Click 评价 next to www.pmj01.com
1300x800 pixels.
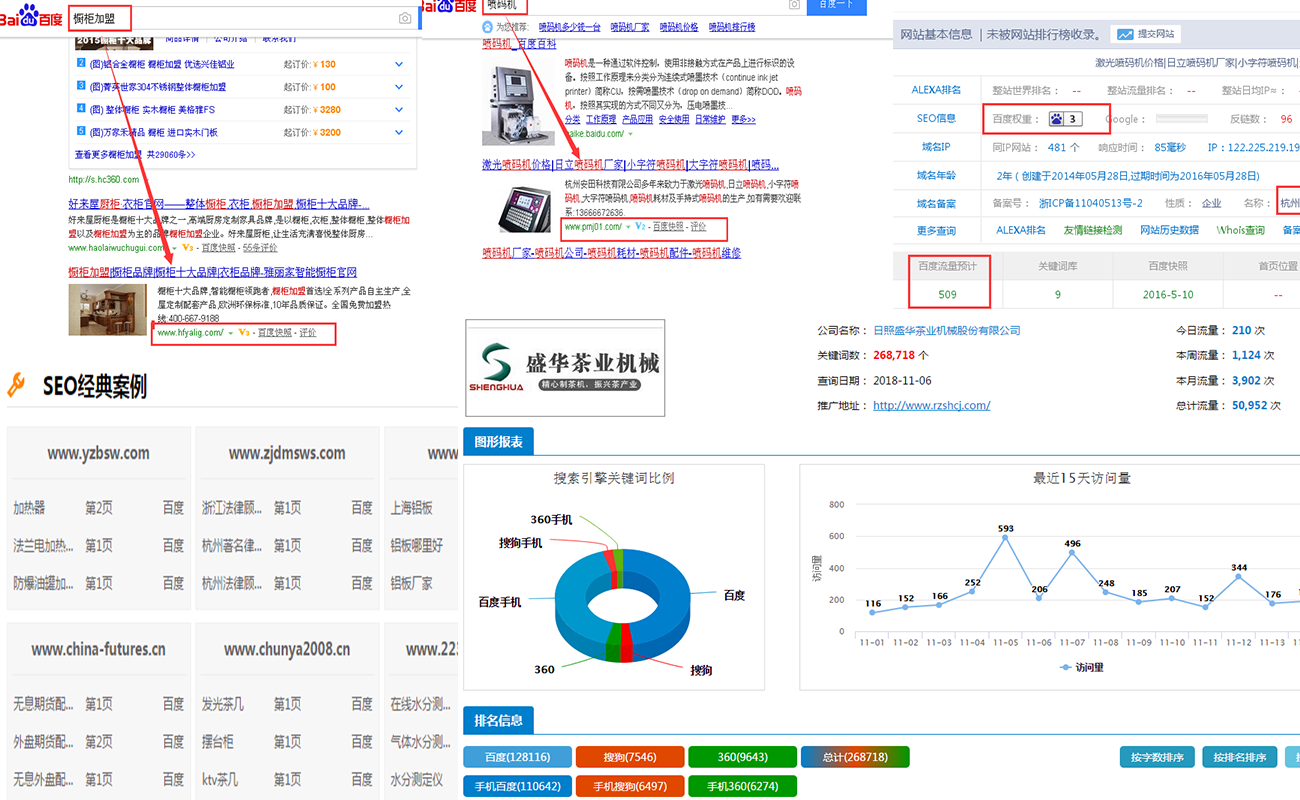tap(698, 227)
